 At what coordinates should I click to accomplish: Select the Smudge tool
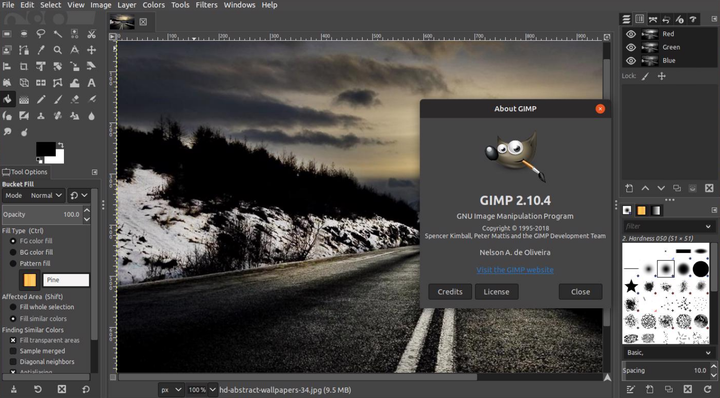point(7,132)
